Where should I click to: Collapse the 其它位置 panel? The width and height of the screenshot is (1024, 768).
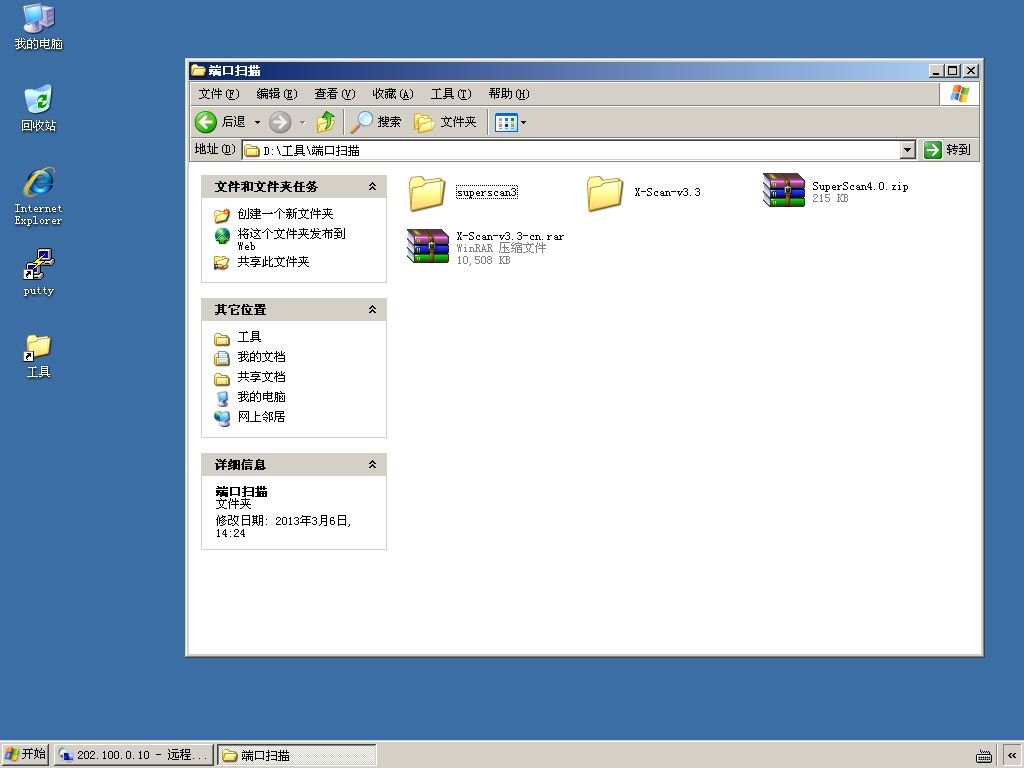[x=372, y=310]
